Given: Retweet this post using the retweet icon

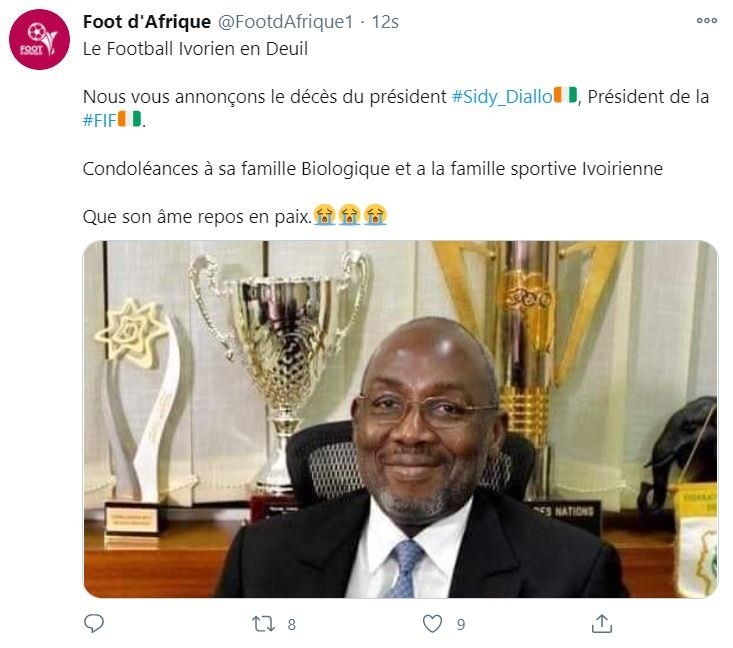Looking at the screenshot, I should click(263, 623).
